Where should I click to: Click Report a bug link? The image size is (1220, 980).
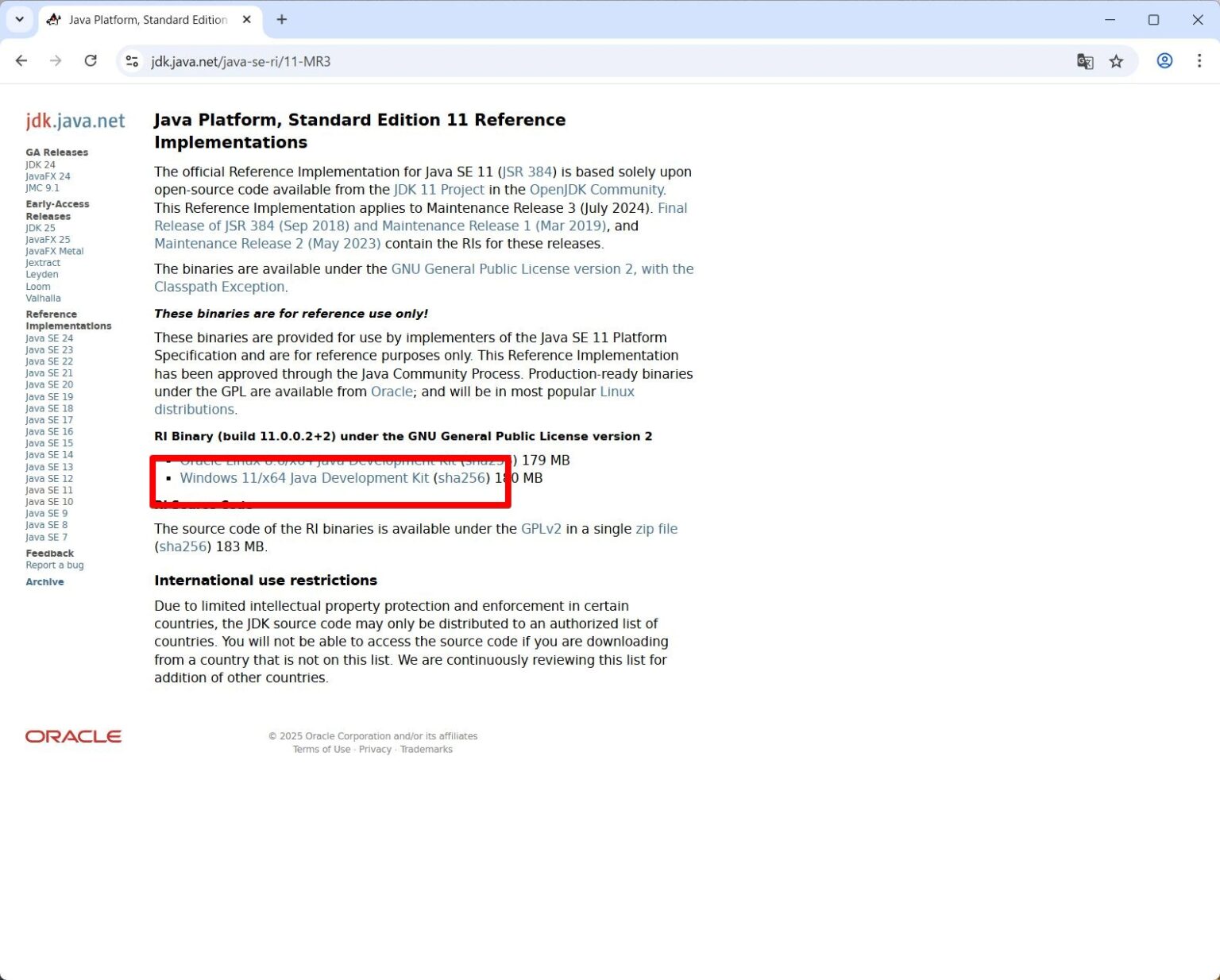55,565
